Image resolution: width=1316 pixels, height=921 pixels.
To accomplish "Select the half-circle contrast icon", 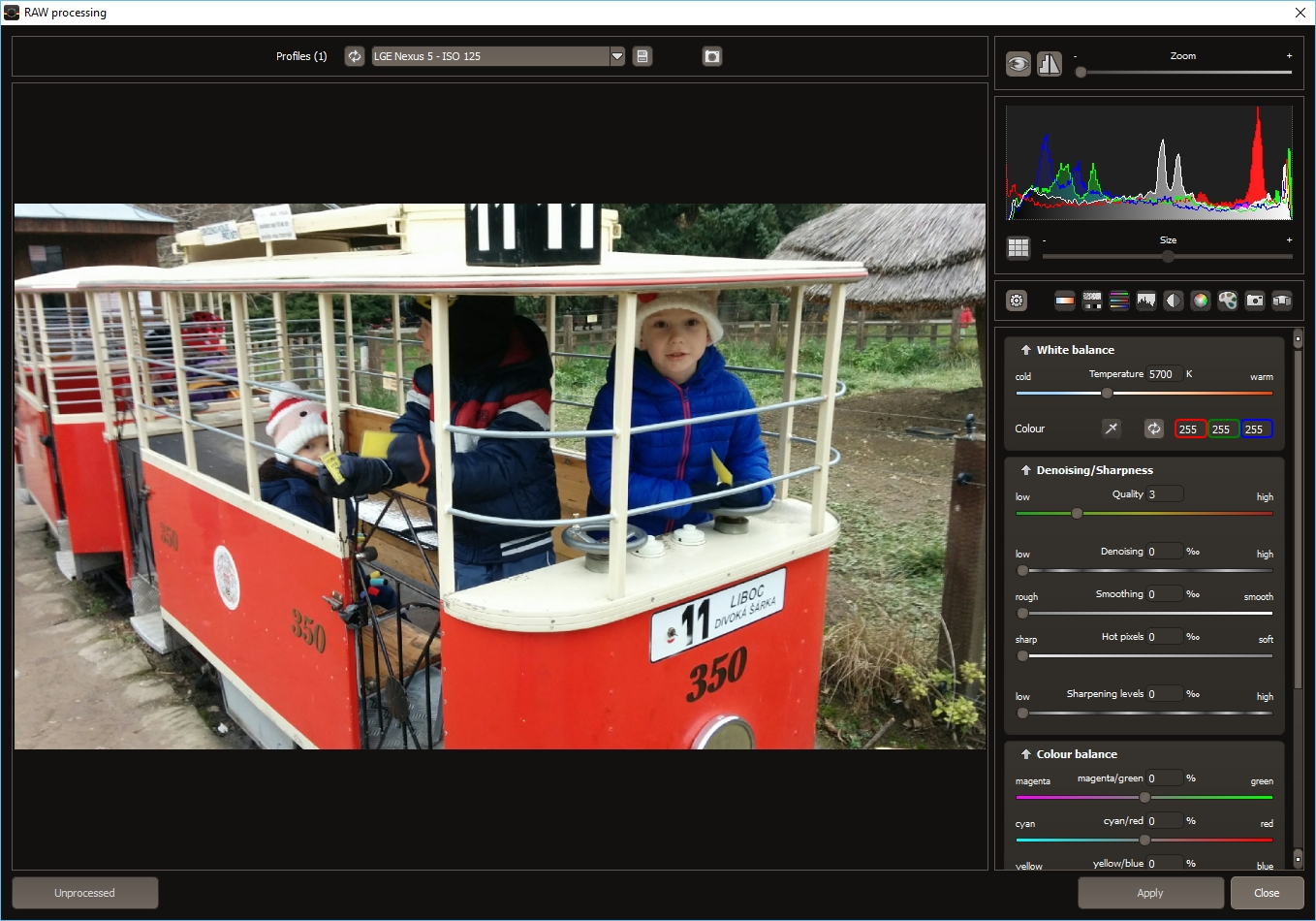I will click(1174, 301).
